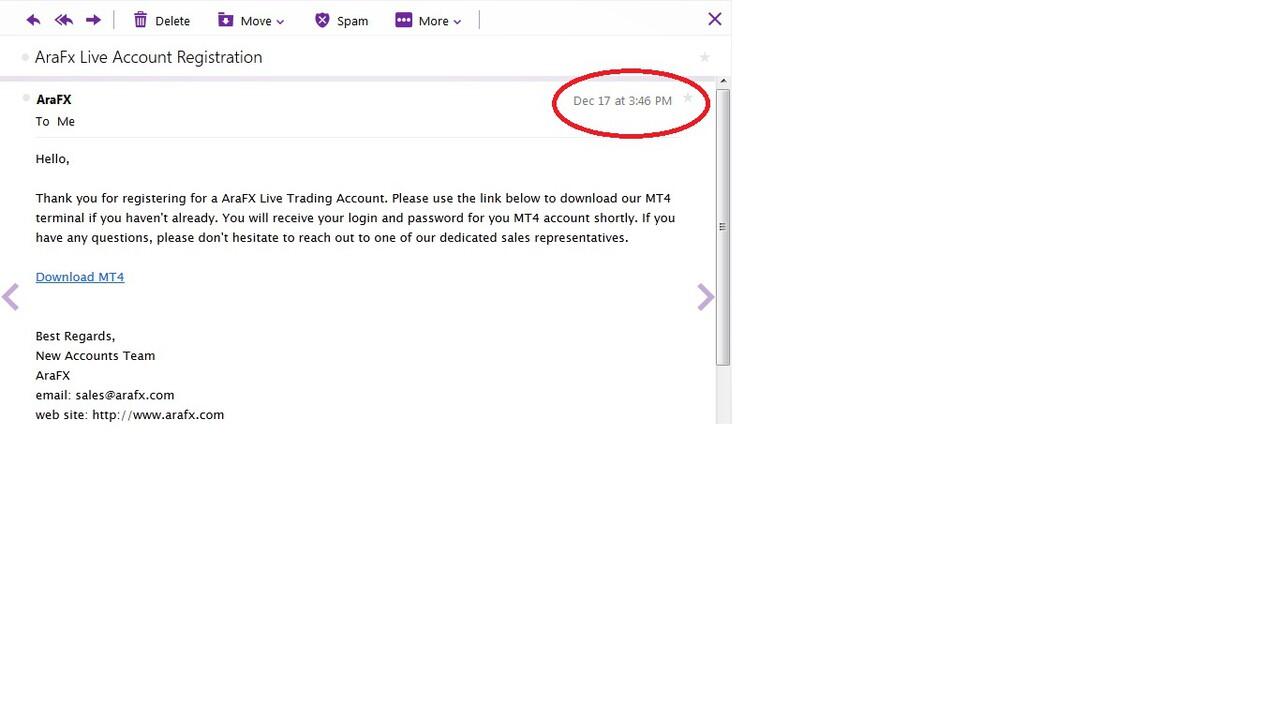Delete this email with the trash icon

tap(141, 20)
